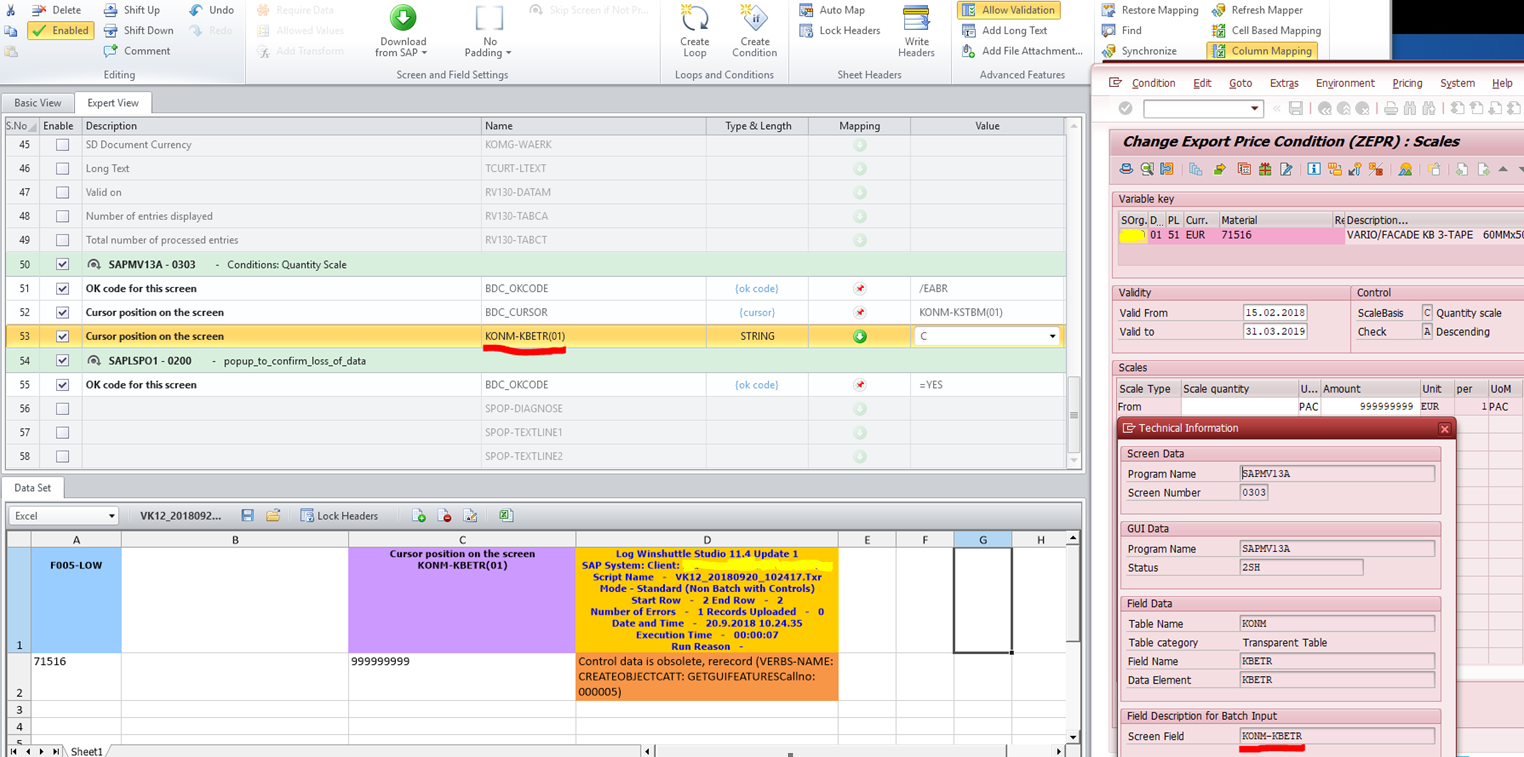The height and width of the screenshot is (757, 1524).
Task: Uncheck row 51 OK code for this screen
Action: point(62,288)
